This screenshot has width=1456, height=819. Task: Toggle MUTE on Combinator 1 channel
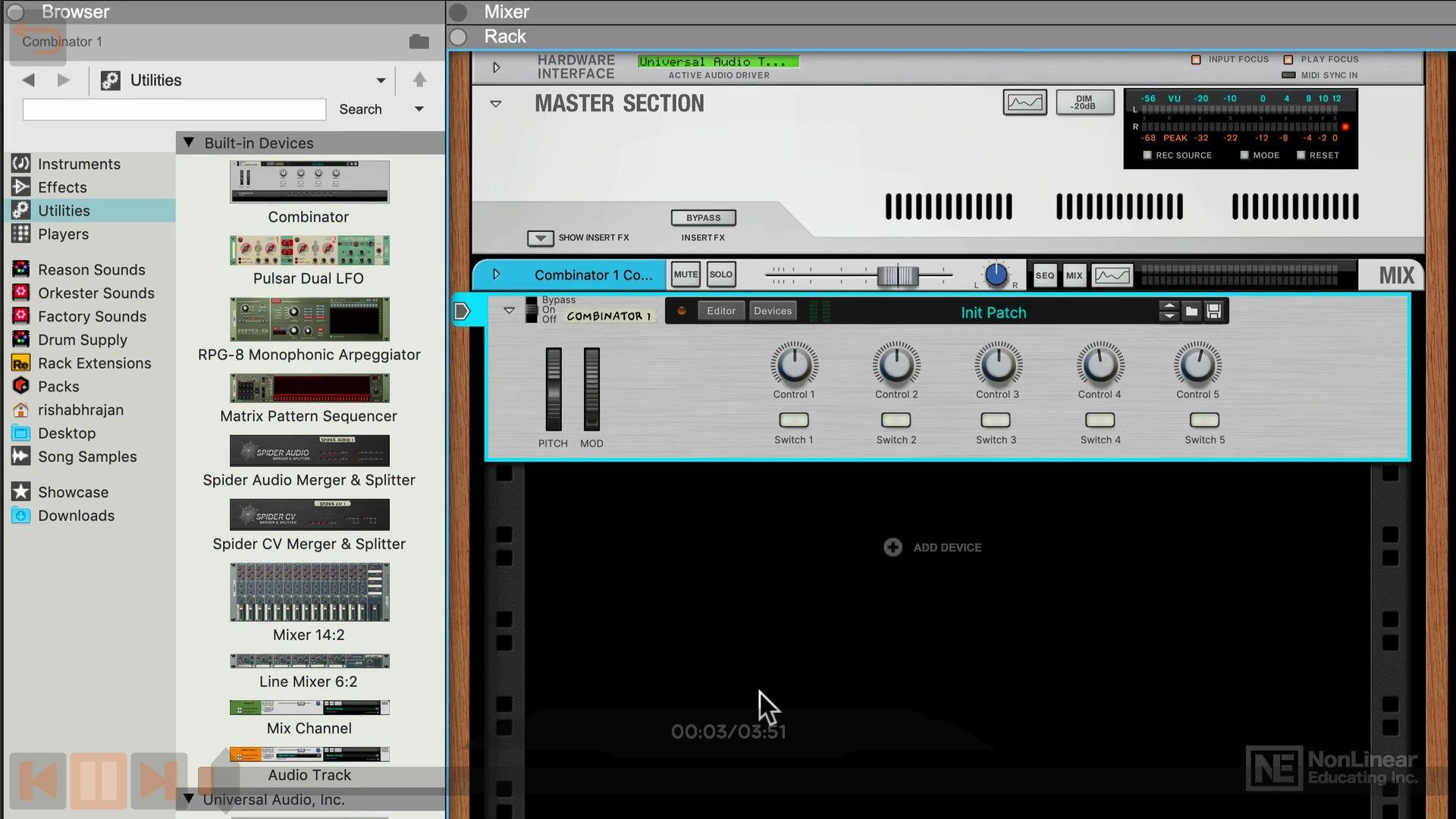coord(685,274)
